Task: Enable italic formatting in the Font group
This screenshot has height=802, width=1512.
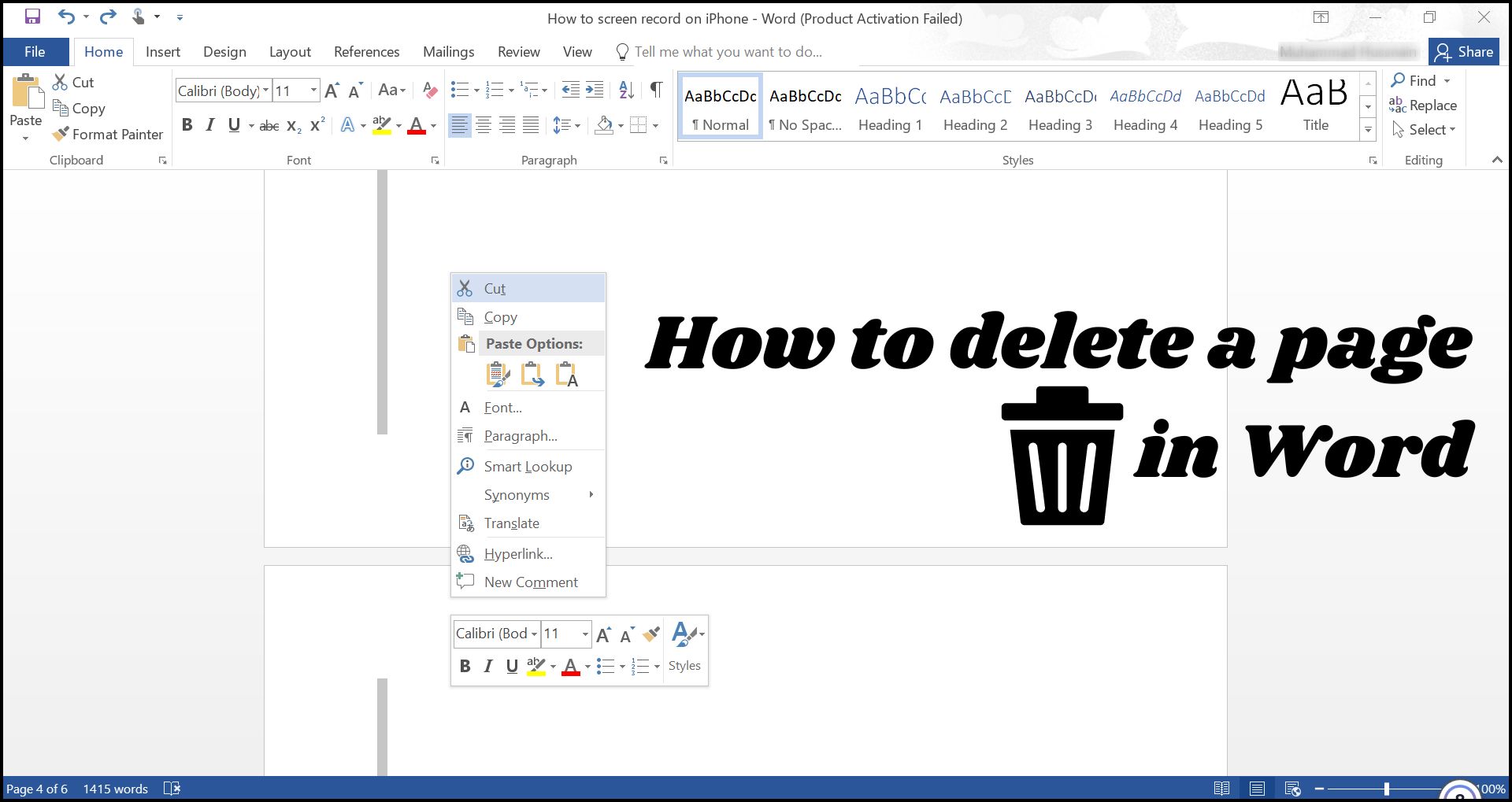Action: tap(209, 124)
